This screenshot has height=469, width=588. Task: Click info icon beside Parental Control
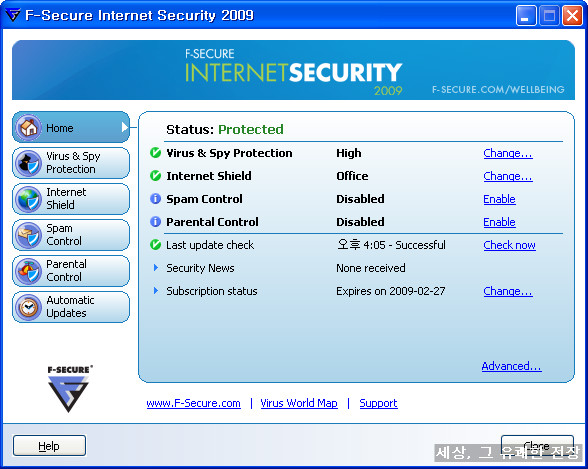coord(155,222)
